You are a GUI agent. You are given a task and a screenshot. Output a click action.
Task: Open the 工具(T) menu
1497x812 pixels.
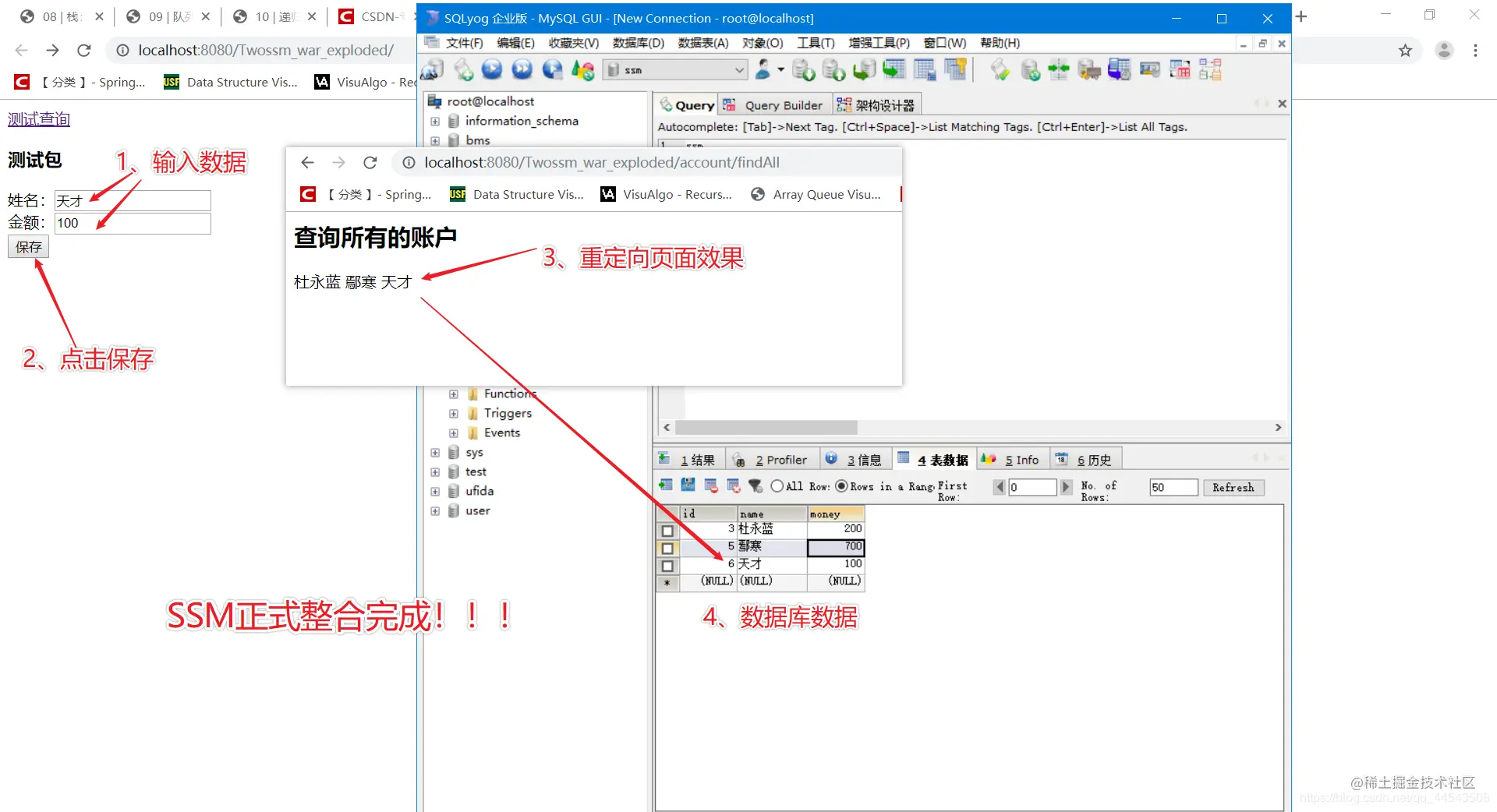click(x=816, y=43)
